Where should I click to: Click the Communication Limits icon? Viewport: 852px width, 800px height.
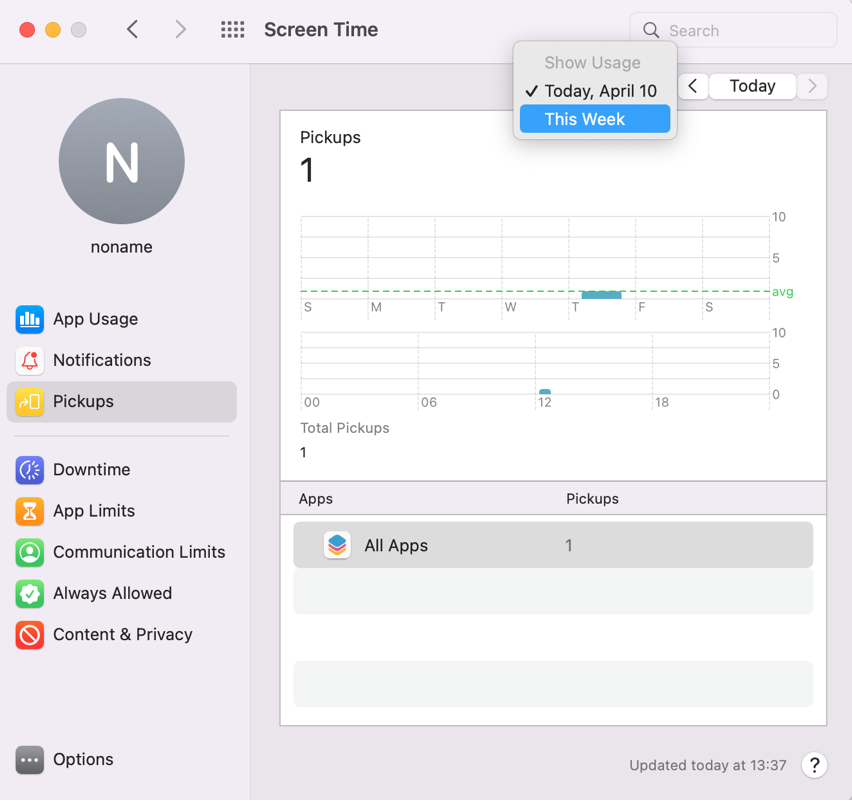coord(30,552)
